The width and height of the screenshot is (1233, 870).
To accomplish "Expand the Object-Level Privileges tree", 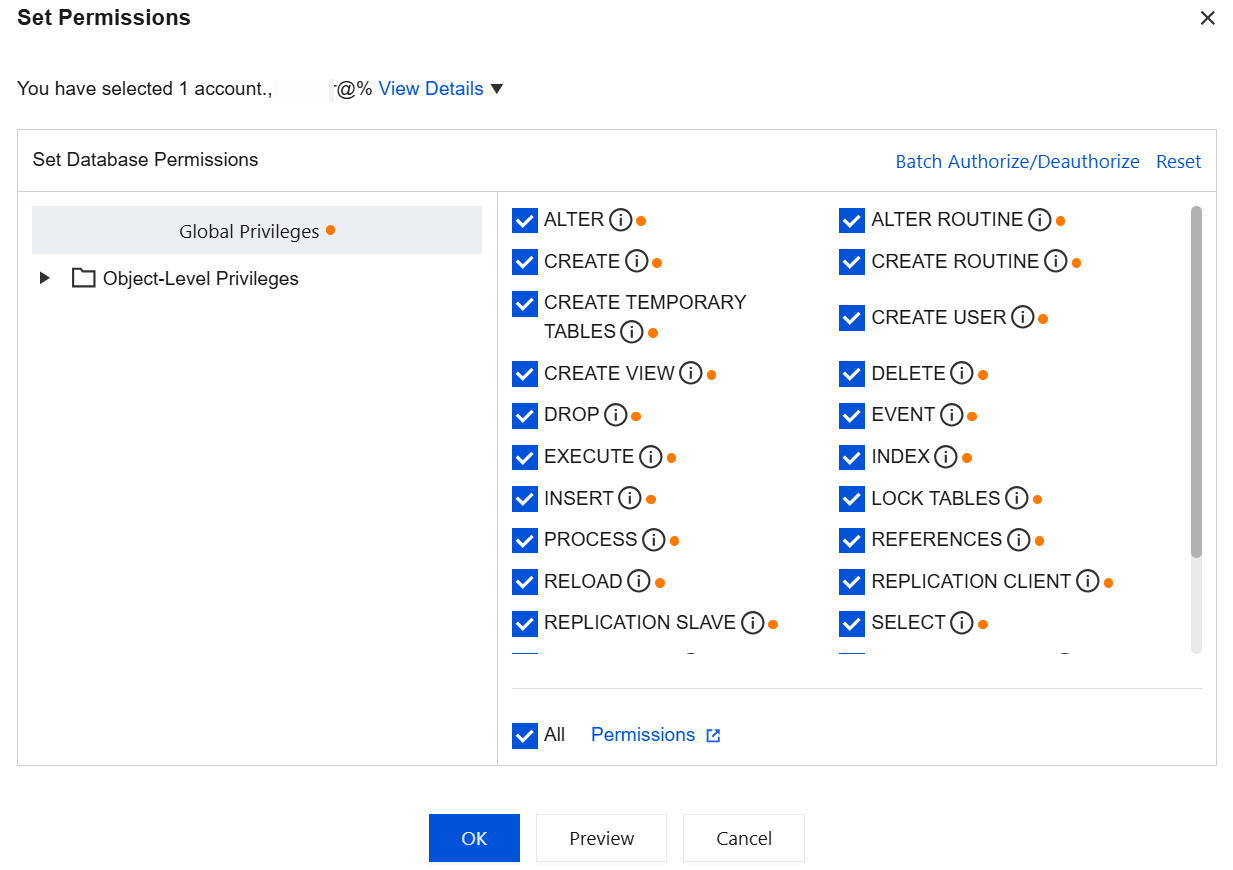I will tap(44, 279).
